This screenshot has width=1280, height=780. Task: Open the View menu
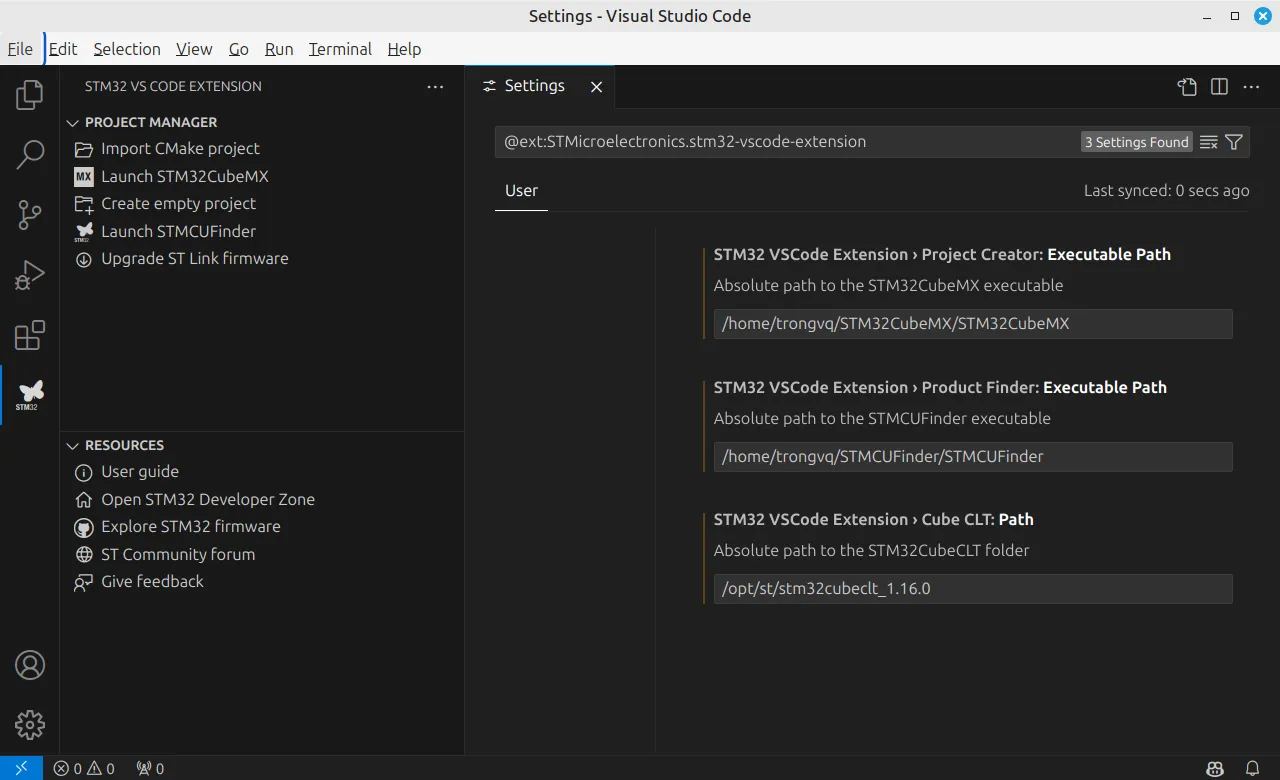pos(194,49)
